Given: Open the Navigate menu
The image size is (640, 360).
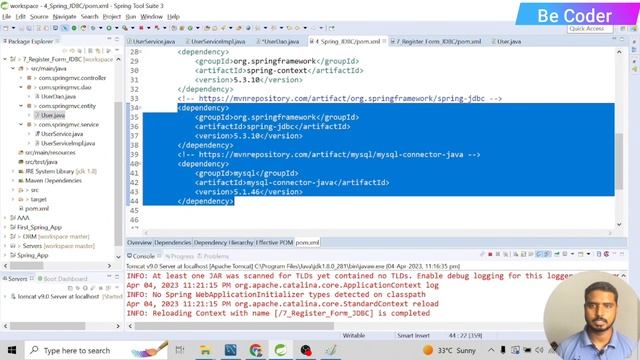Looking at the screenshot, I should (x=64, y=16).
